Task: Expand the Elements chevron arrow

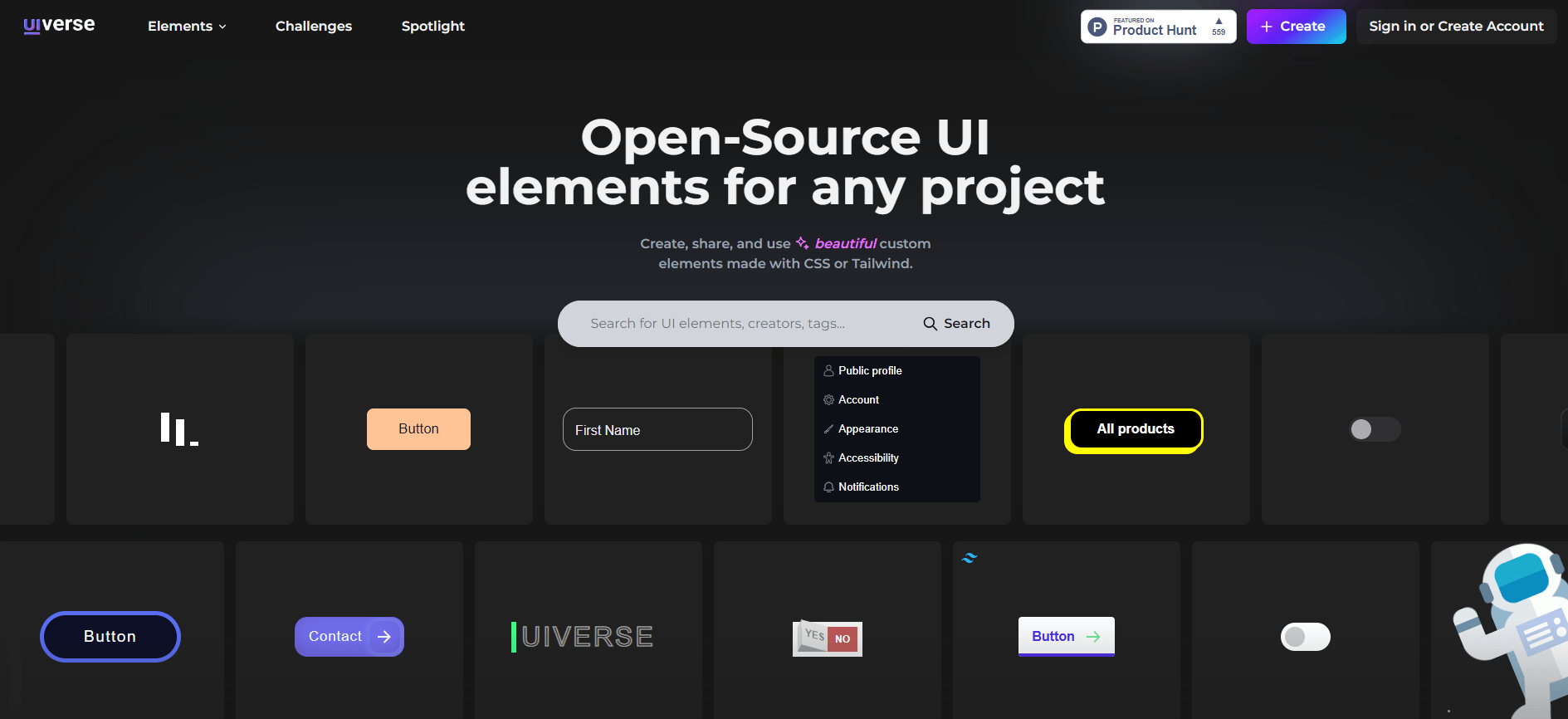Action: coord(222,27)
